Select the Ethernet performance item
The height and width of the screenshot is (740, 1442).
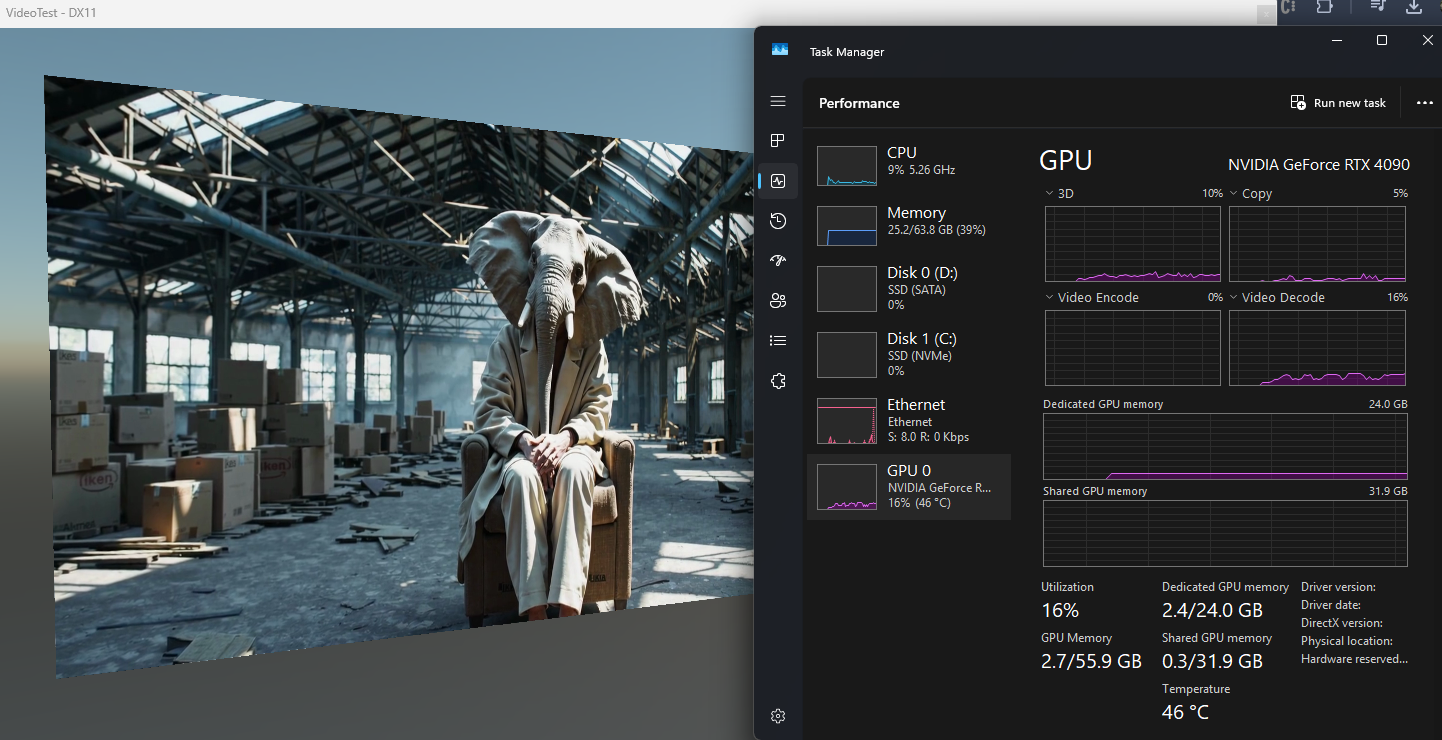click(908, 420)
